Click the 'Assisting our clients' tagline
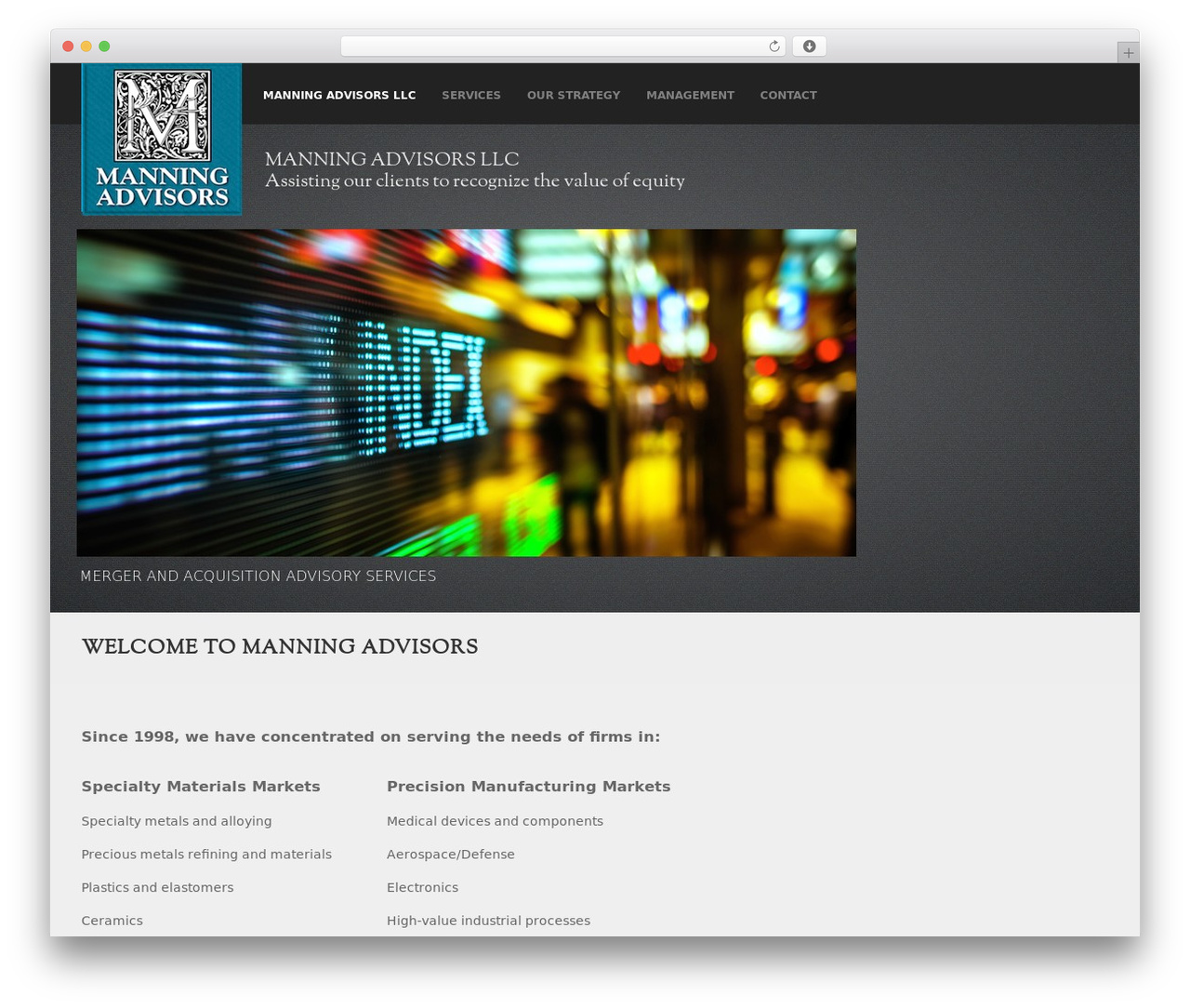 click(x=475, y=181)
